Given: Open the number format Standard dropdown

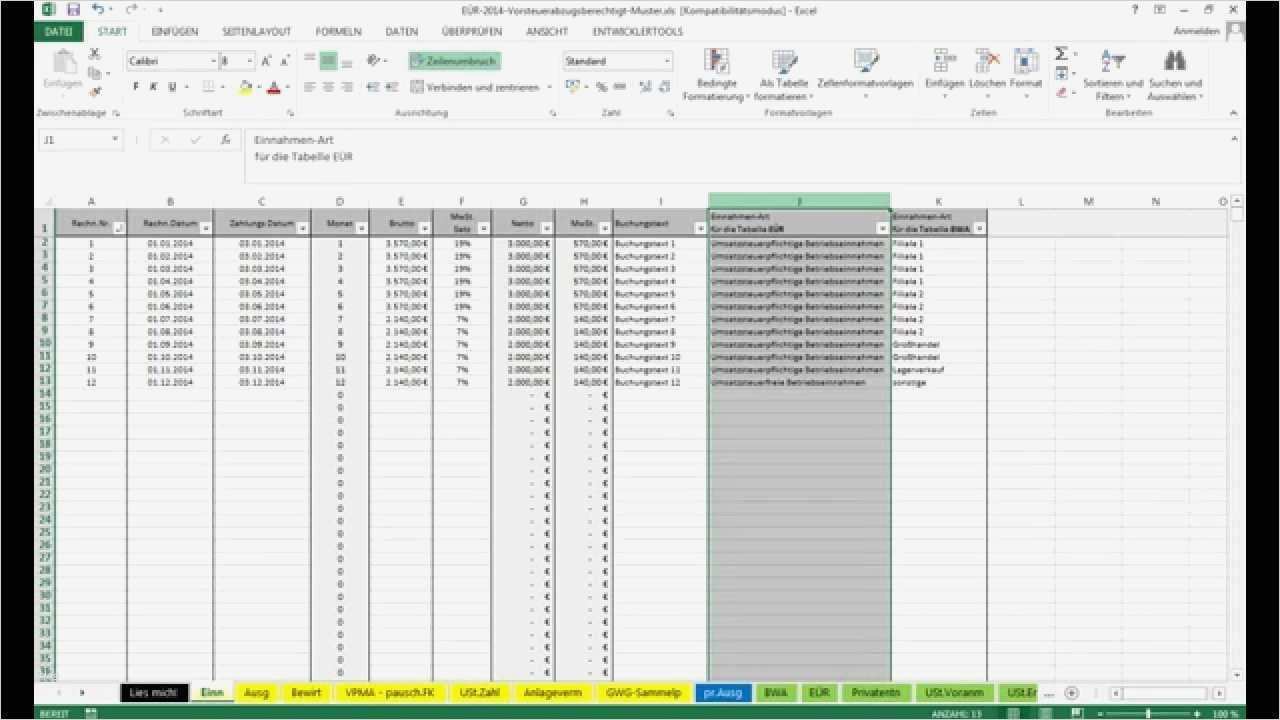Looking at the screenshot, I should (x=666, y=61).
